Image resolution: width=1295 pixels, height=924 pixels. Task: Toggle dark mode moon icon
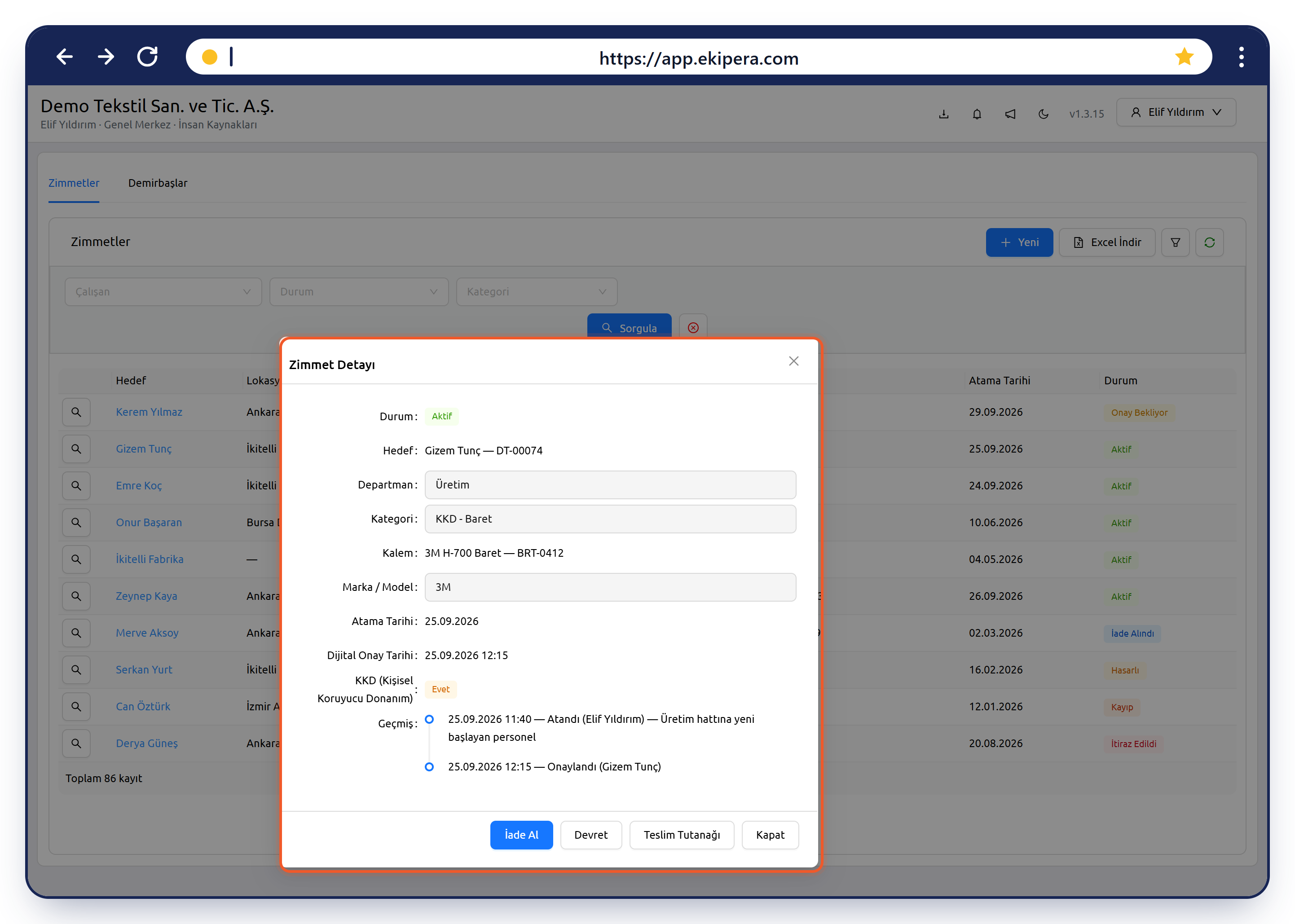tap(1043, 114)
